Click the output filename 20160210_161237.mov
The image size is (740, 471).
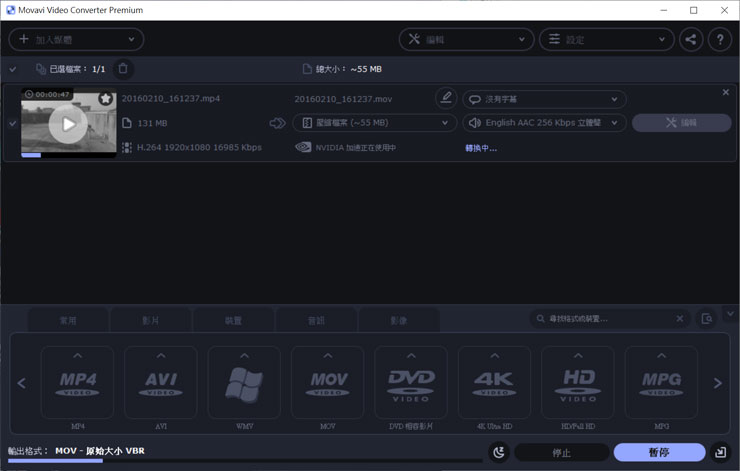pyautogui.click(x=343, y=99)
